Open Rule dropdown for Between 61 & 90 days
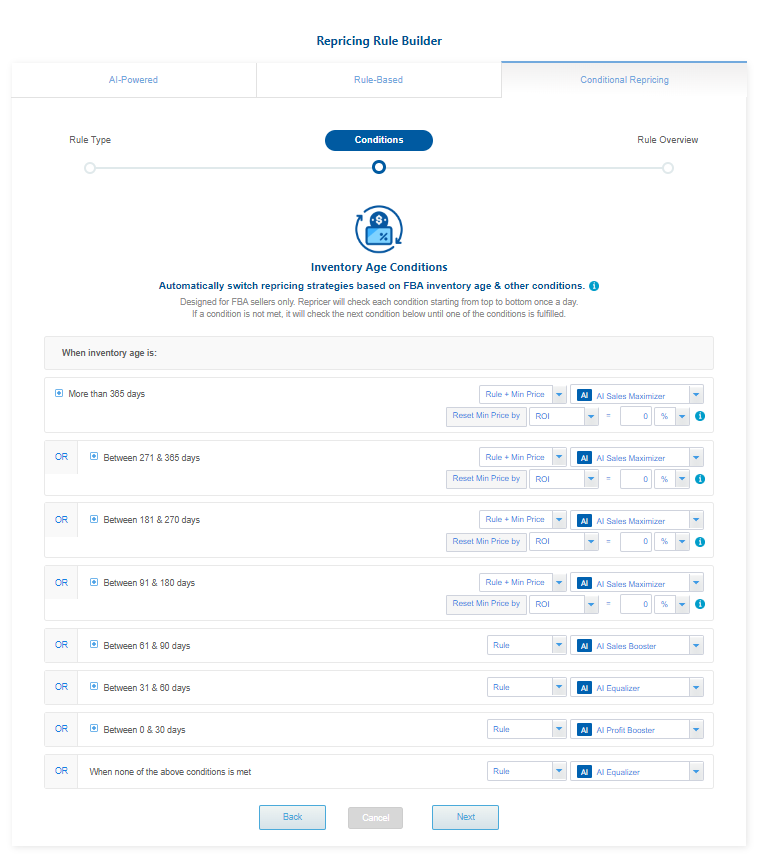The height and width of the screenshot is (861, 762). coord(526,645)
